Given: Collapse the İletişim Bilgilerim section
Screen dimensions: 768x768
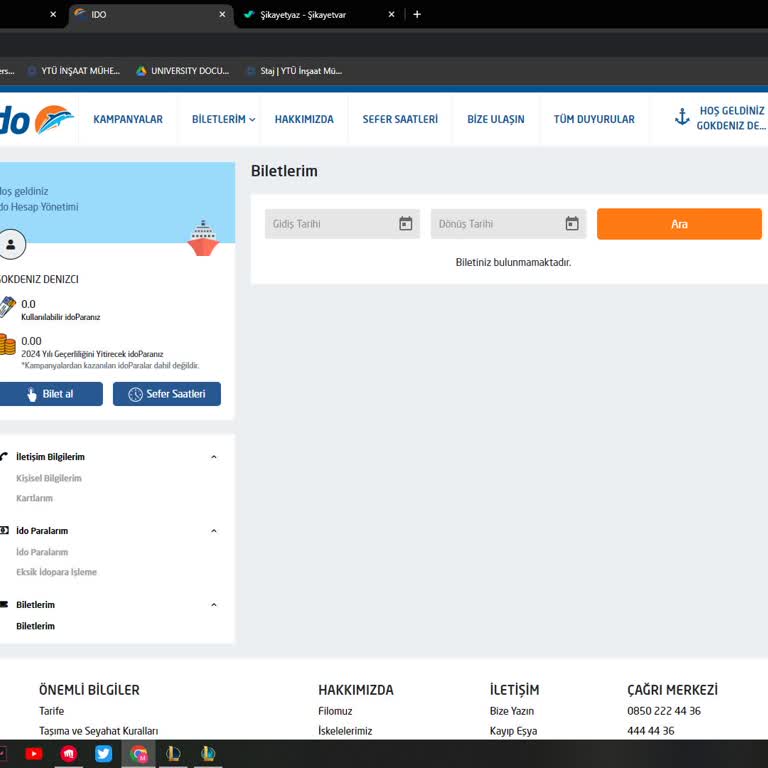Looking at the screenshot, I should click(214, 457).
